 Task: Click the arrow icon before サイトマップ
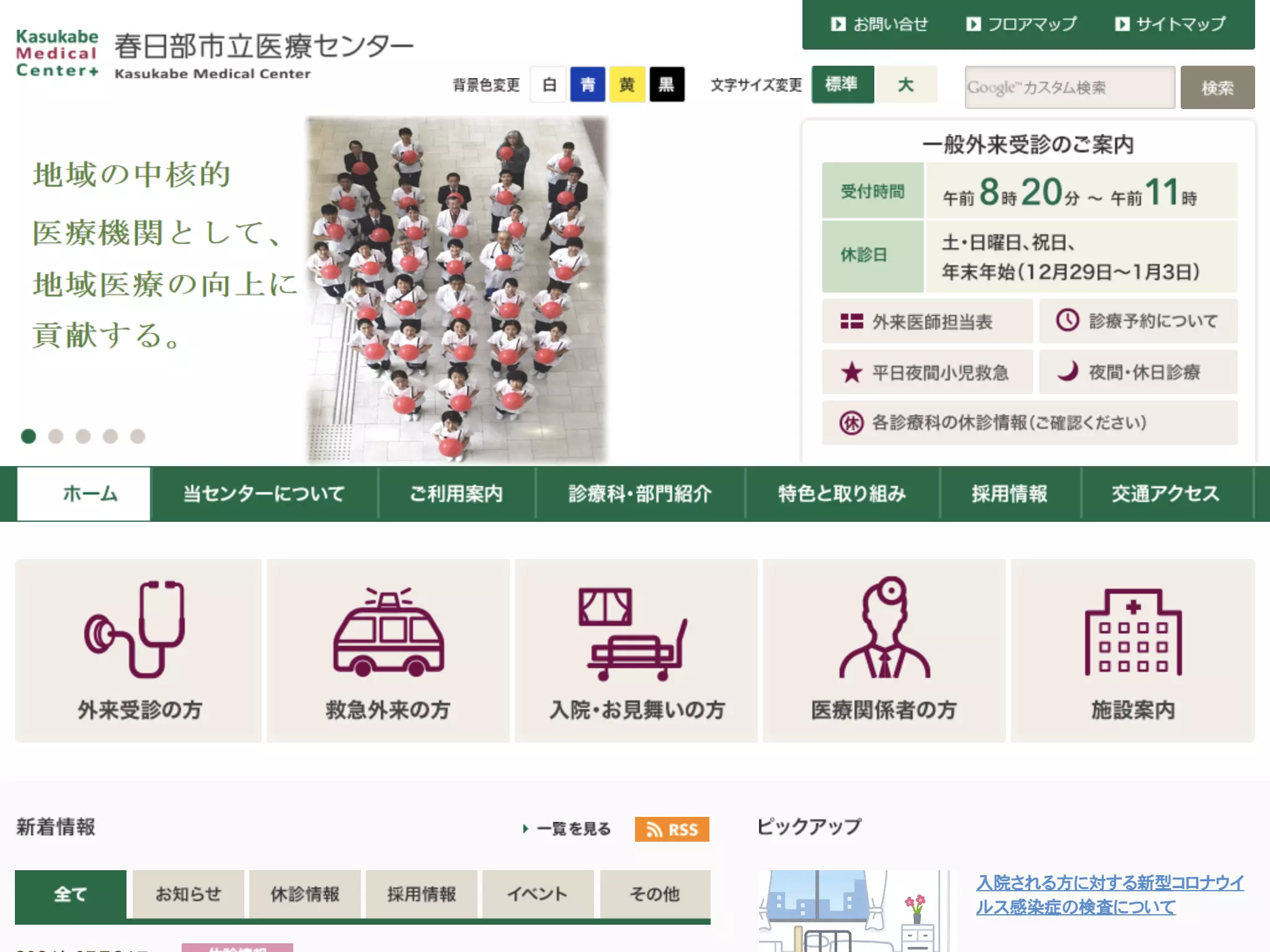pyautogui.click(x=1122, y=24)
